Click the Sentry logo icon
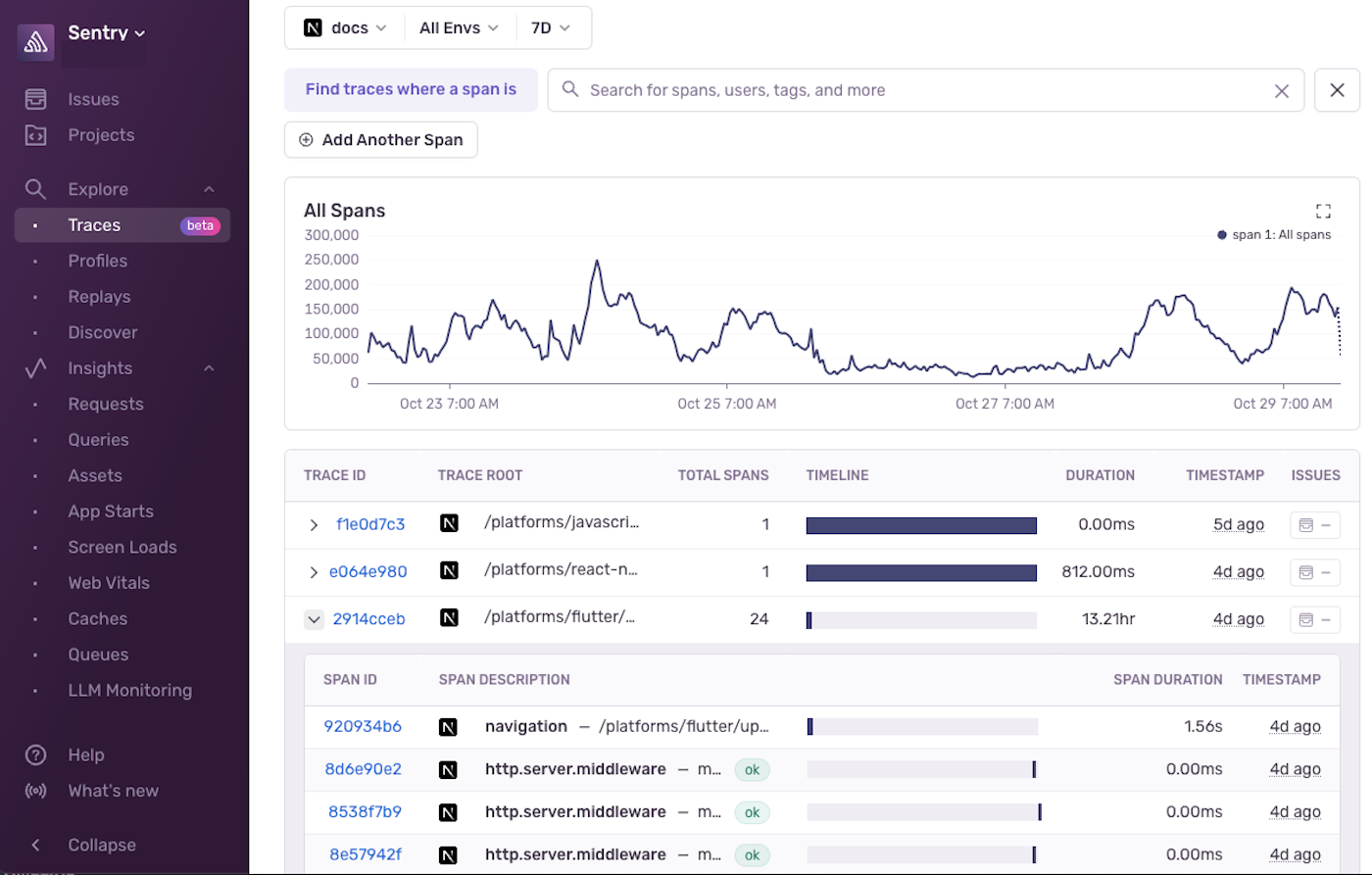 [x=35, y=41]
